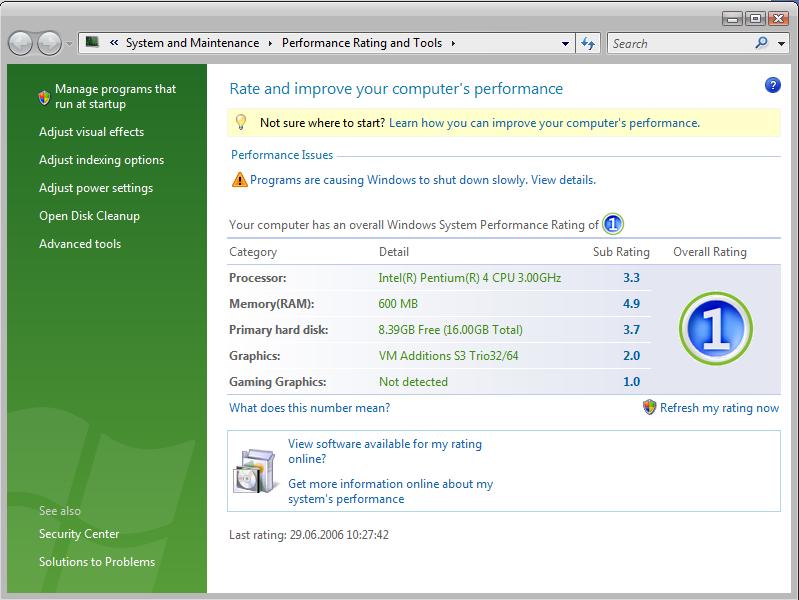Viewport: 799px width, 600px height.
Task: Launch Open Disk Cleanup
Action: click(x=89, y=216)
